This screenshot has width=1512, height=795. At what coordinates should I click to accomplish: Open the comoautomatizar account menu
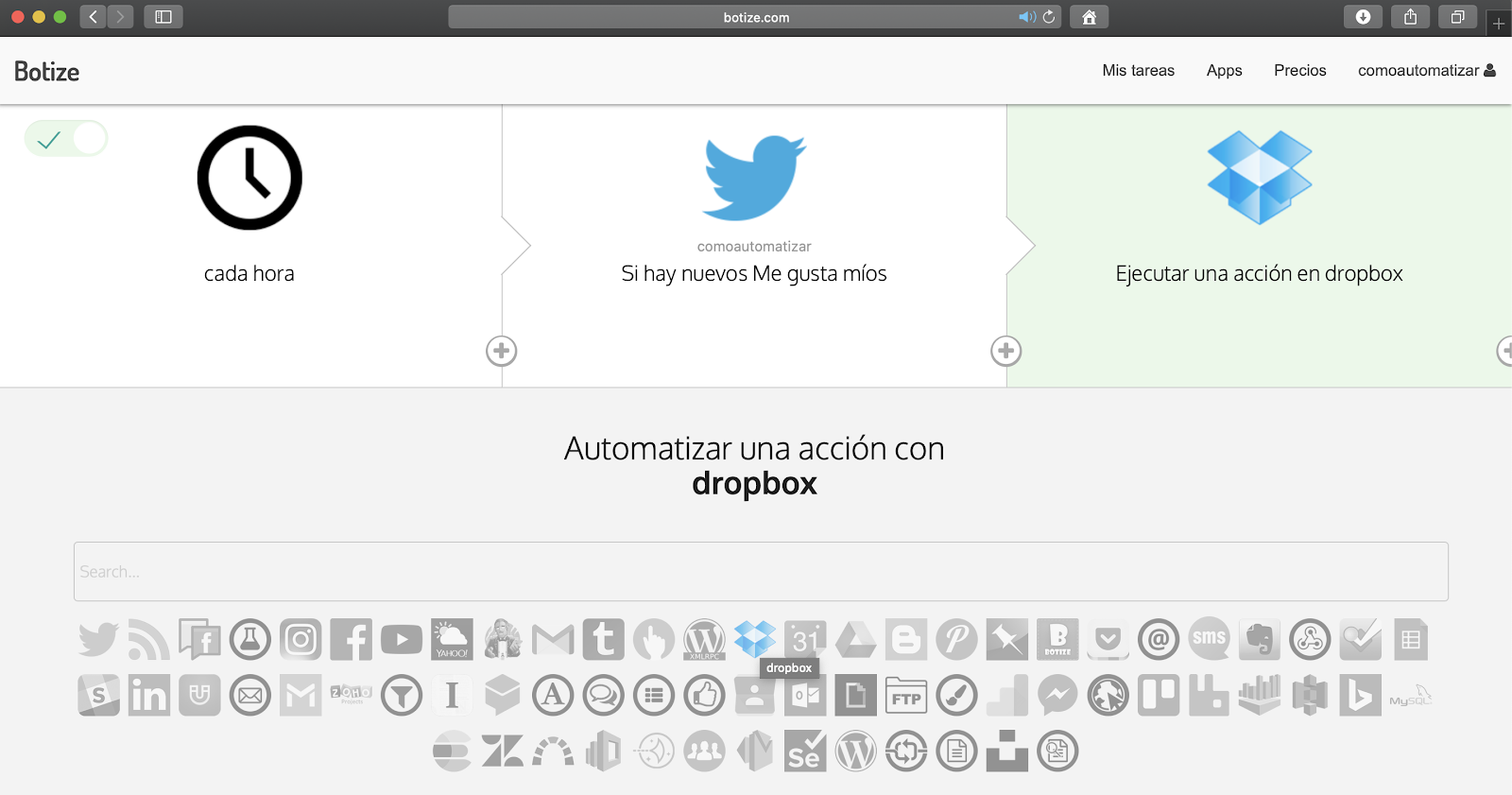click(x=1426, y=71)
